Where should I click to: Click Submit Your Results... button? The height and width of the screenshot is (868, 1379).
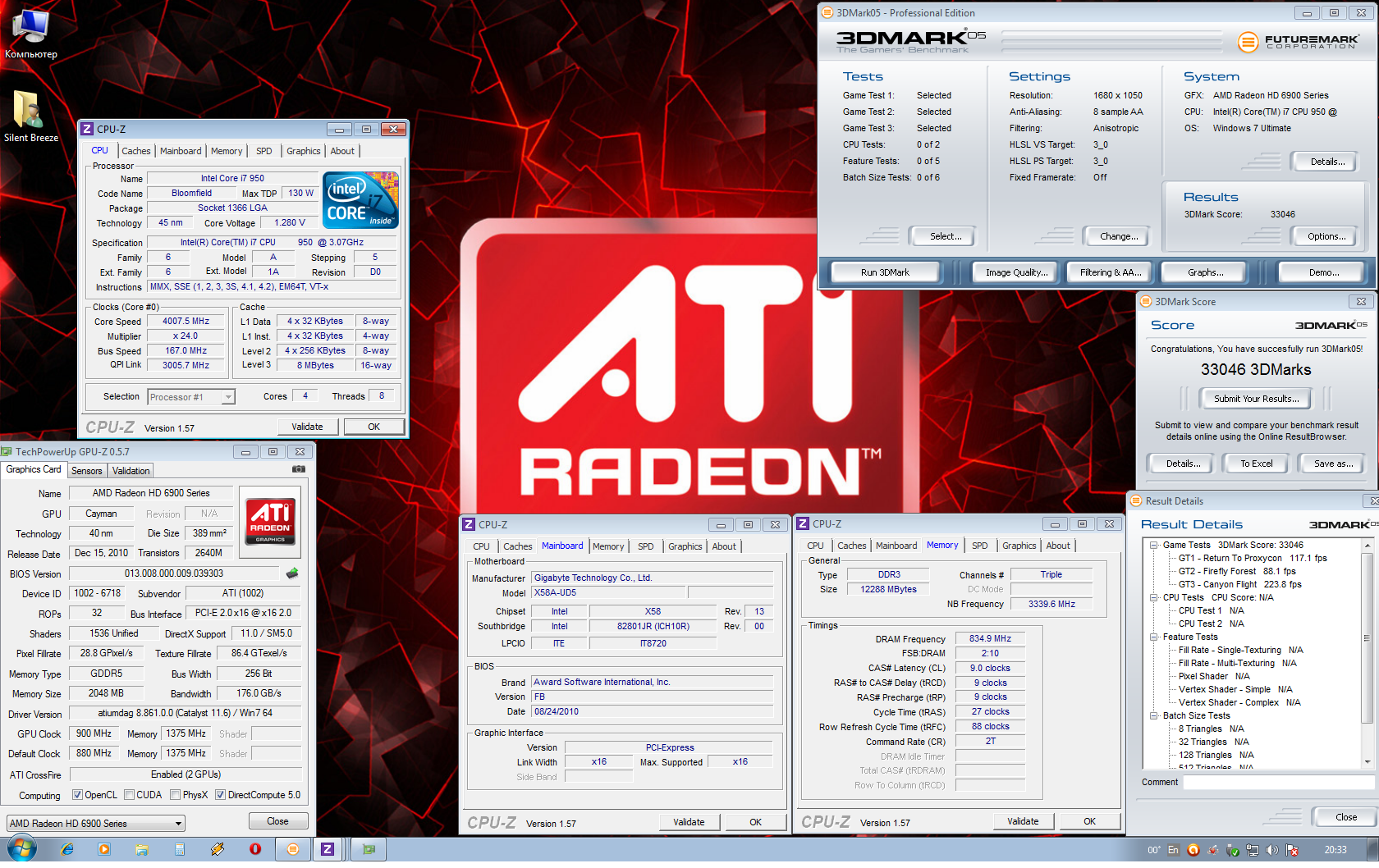click(1256, 399)
